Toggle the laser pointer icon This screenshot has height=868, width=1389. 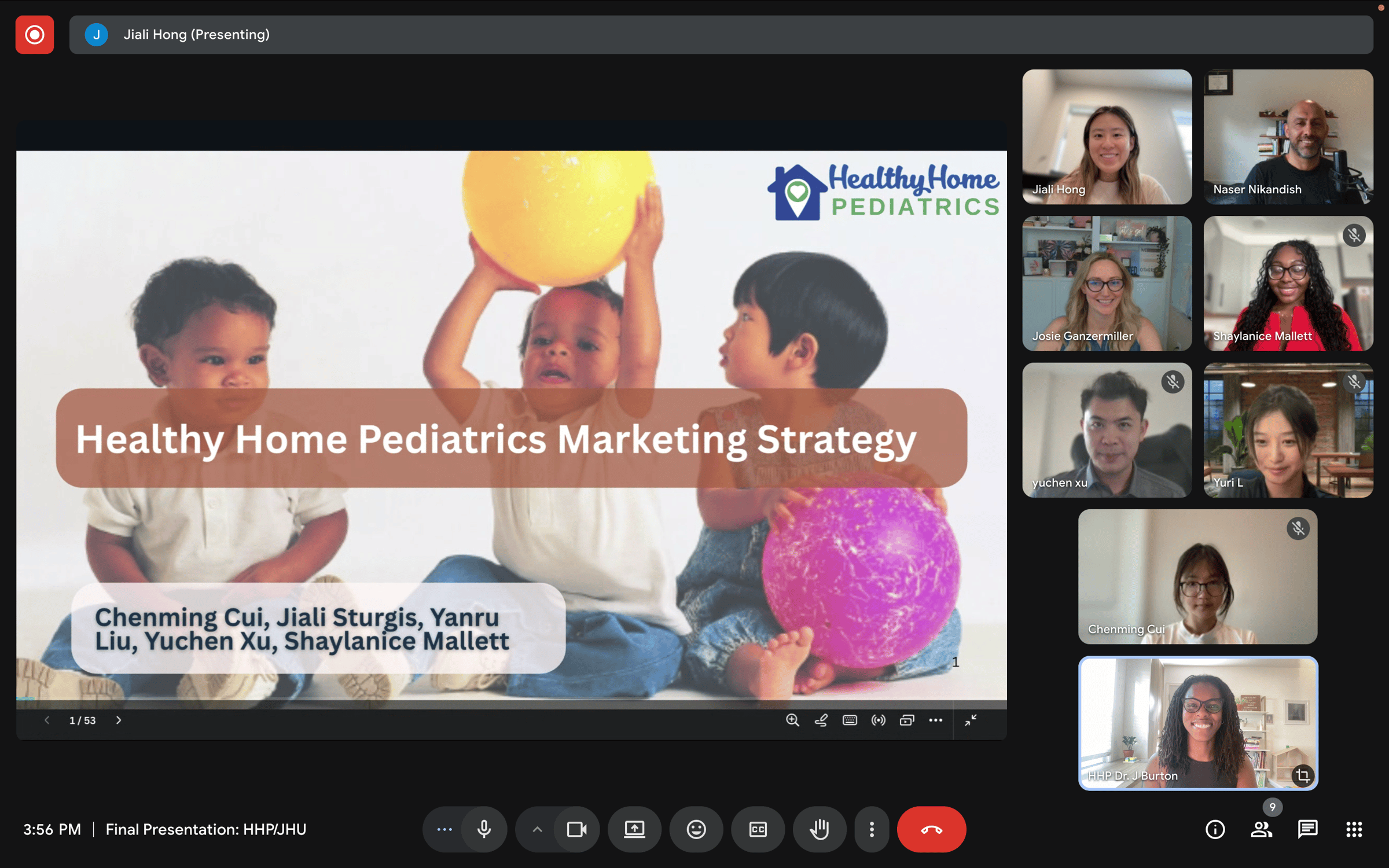[x=879, y=720]
